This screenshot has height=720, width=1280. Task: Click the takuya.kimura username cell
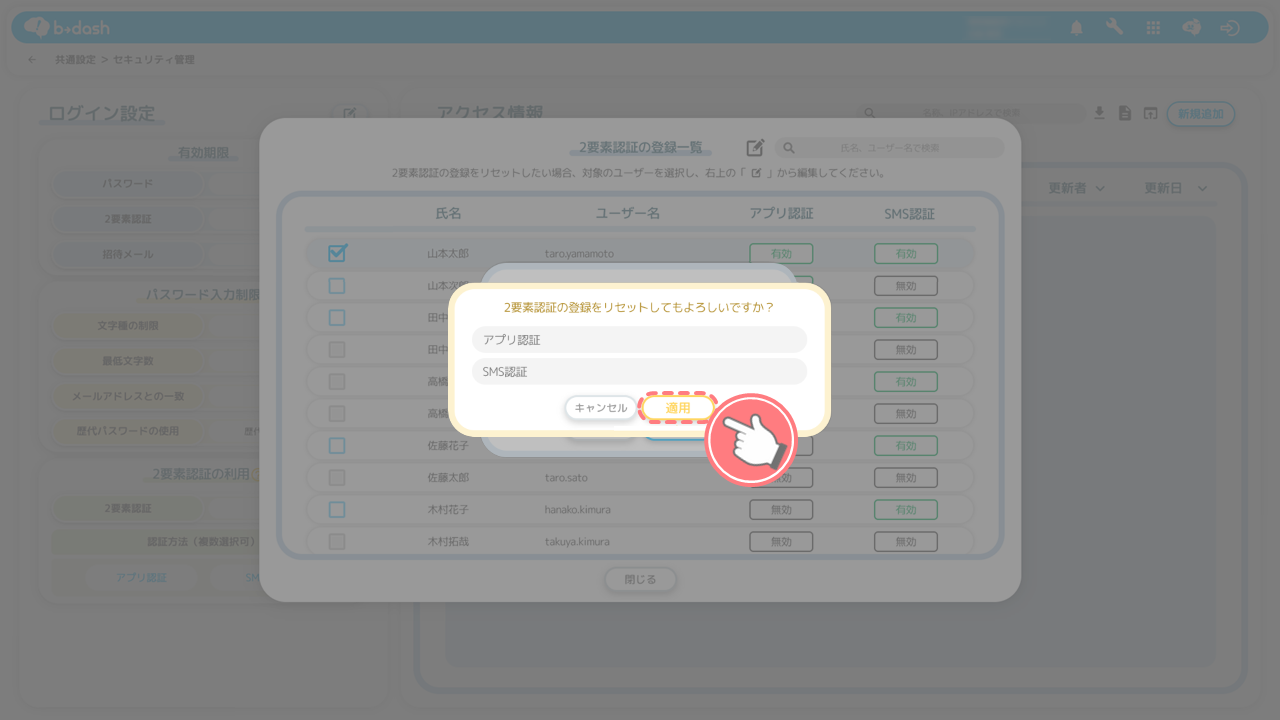pyautogui.click(x=577, y=541)
